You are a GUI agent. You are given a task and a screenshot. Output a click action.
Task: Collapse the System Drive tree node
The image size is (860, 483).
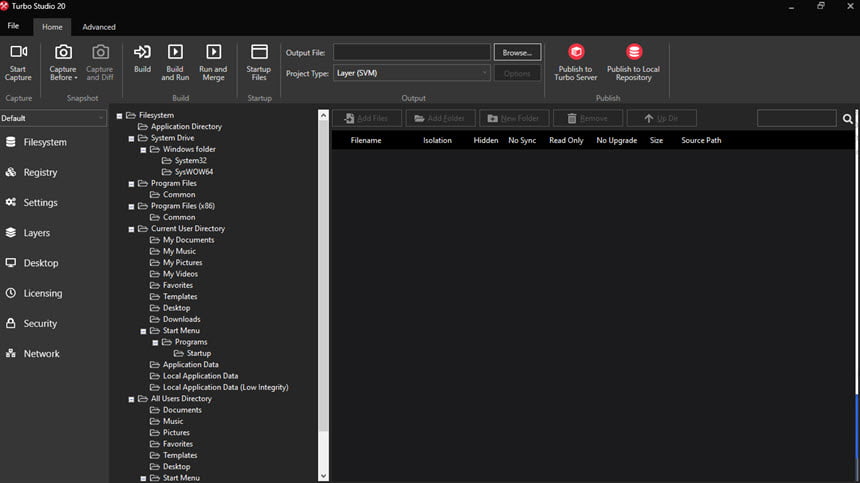(x=131, y=139)
